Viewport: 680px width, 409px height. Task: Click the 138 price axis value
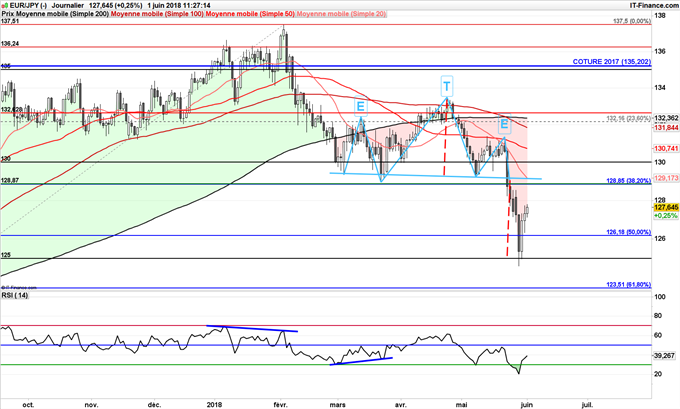click(x=660, y=16)
